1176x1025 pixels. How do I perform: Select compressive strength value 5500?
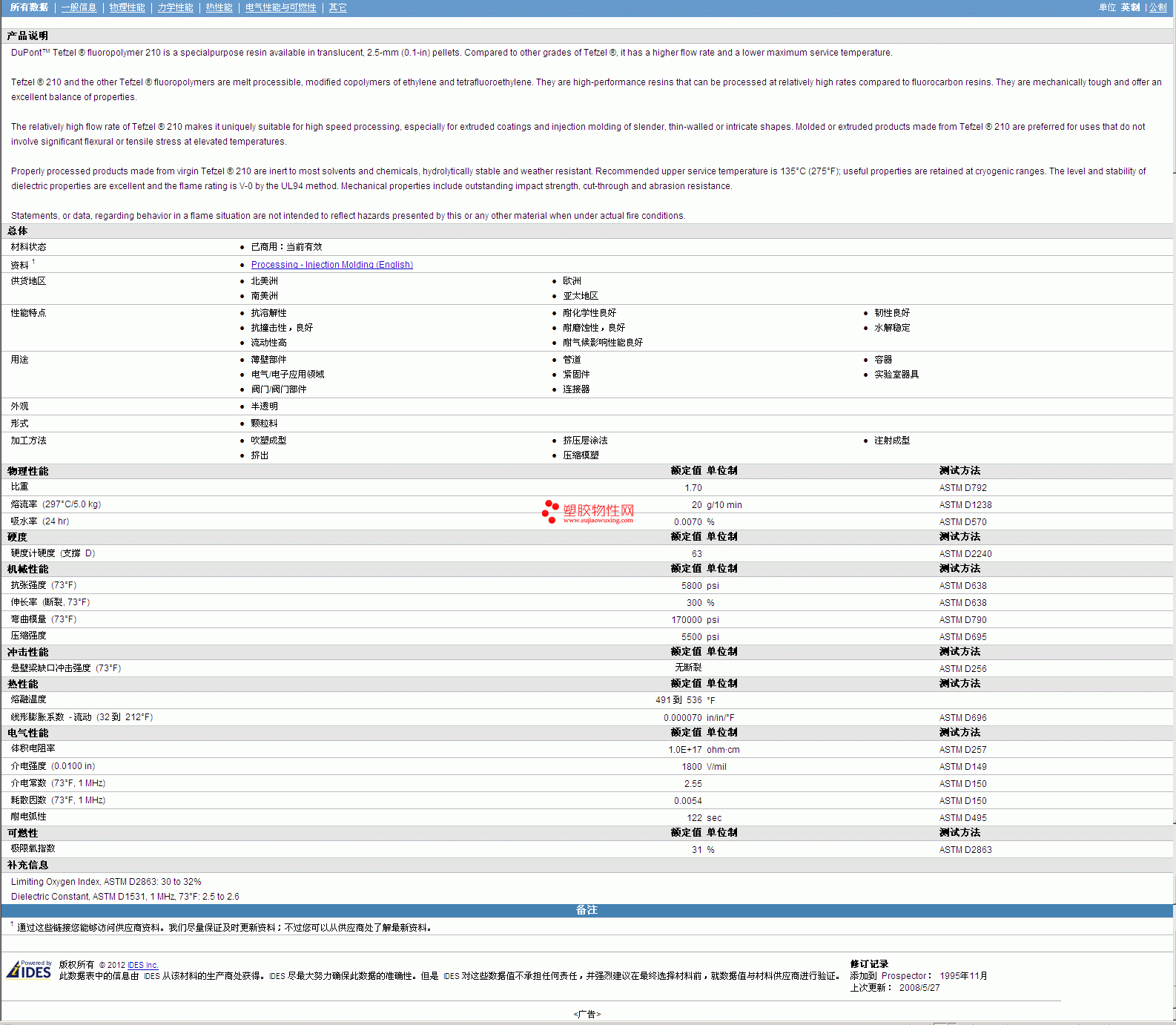[692, 637]
